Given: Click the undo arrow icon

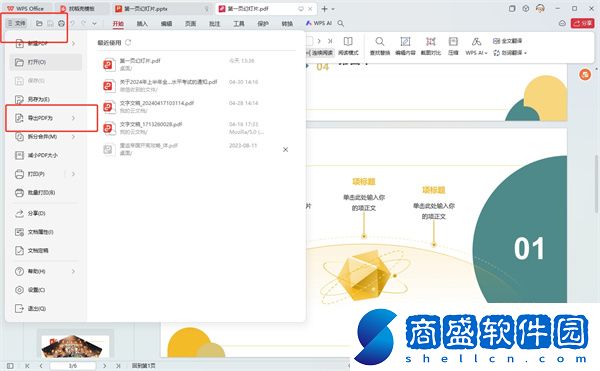Looking at the screenshot, I should coord(73,23).
